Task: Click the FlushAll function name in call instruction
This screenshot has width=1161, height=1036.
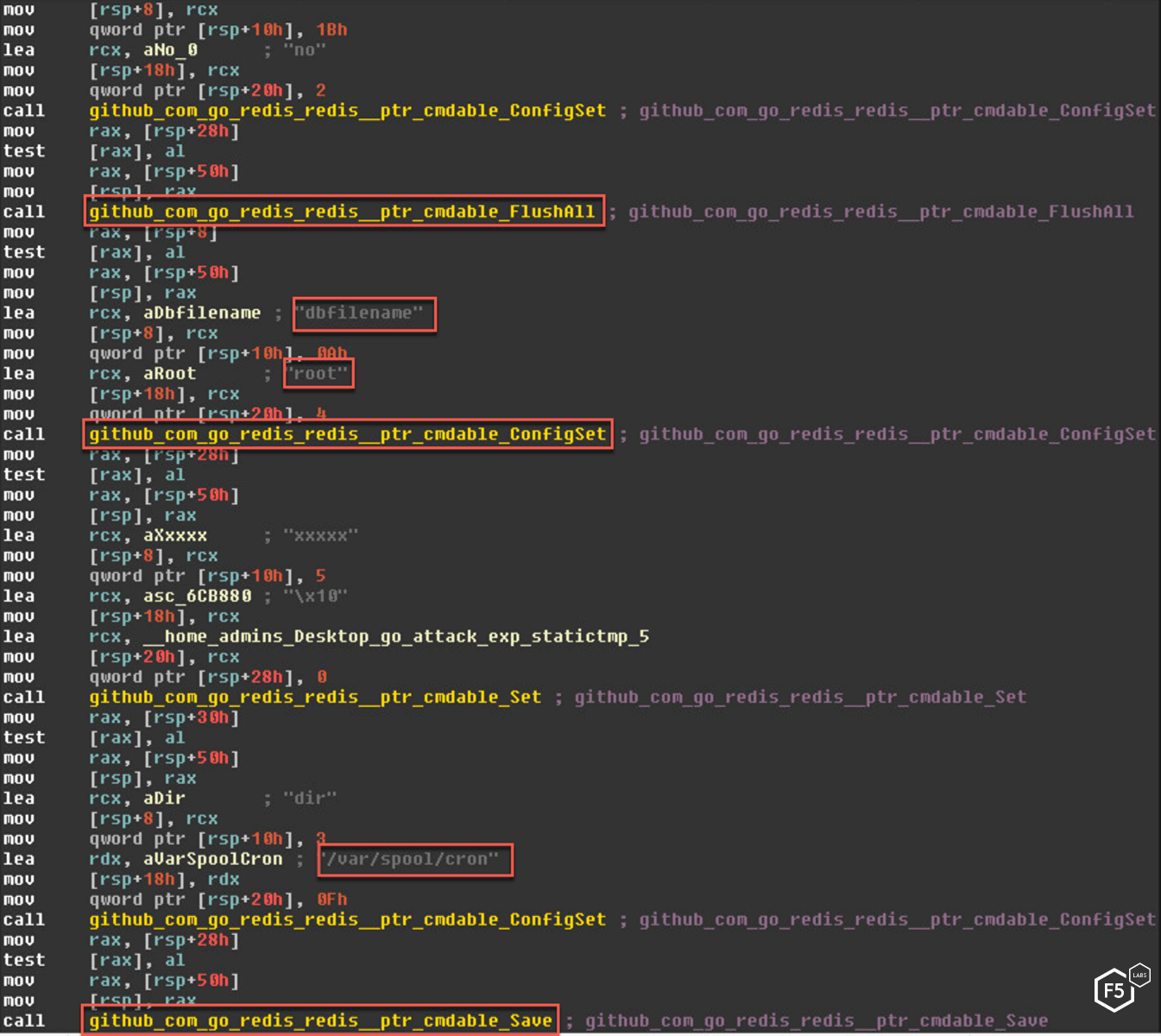Action: point(342,212)
